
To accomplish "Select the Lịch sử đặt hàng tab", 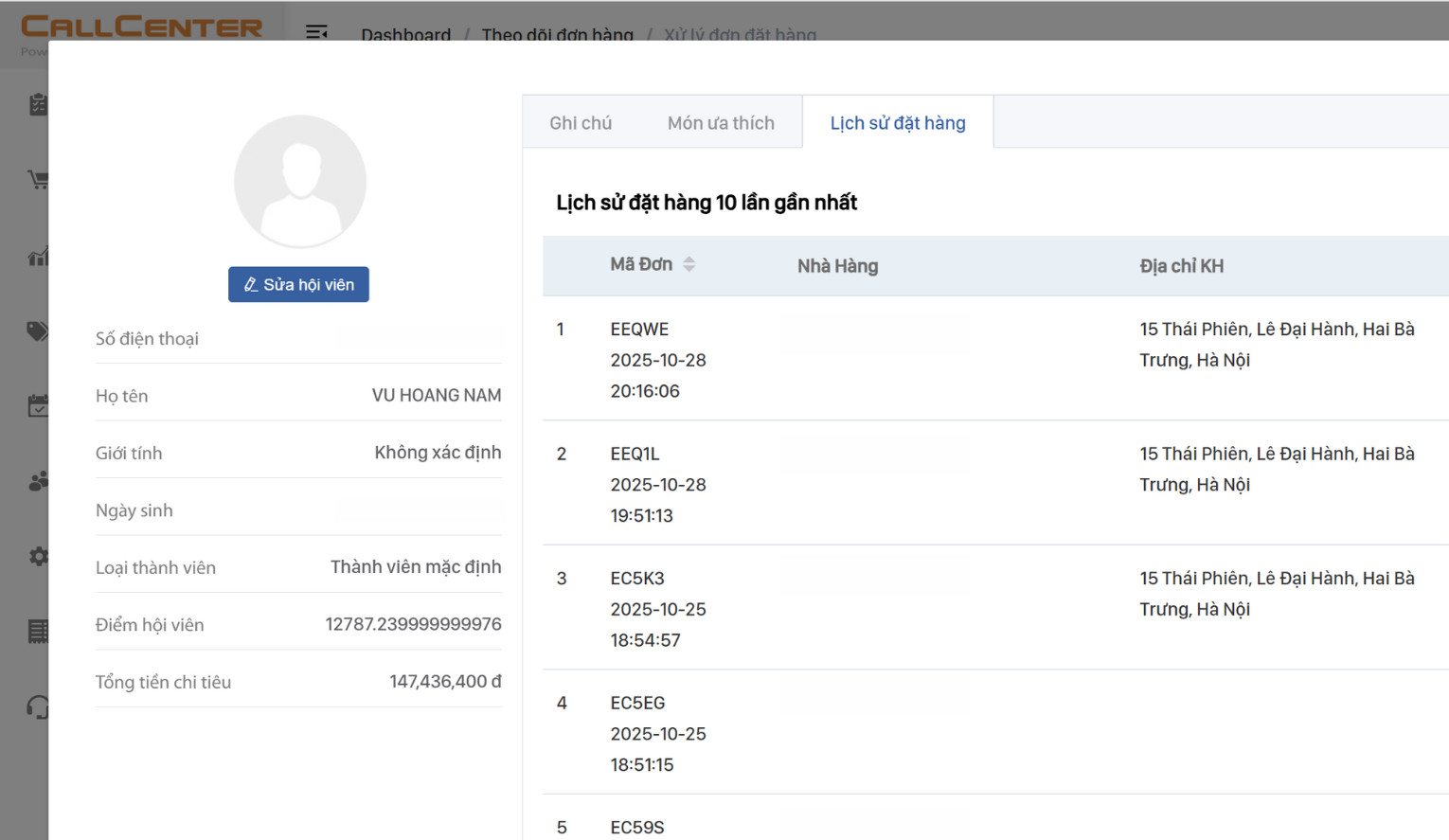I will (898, 123).
